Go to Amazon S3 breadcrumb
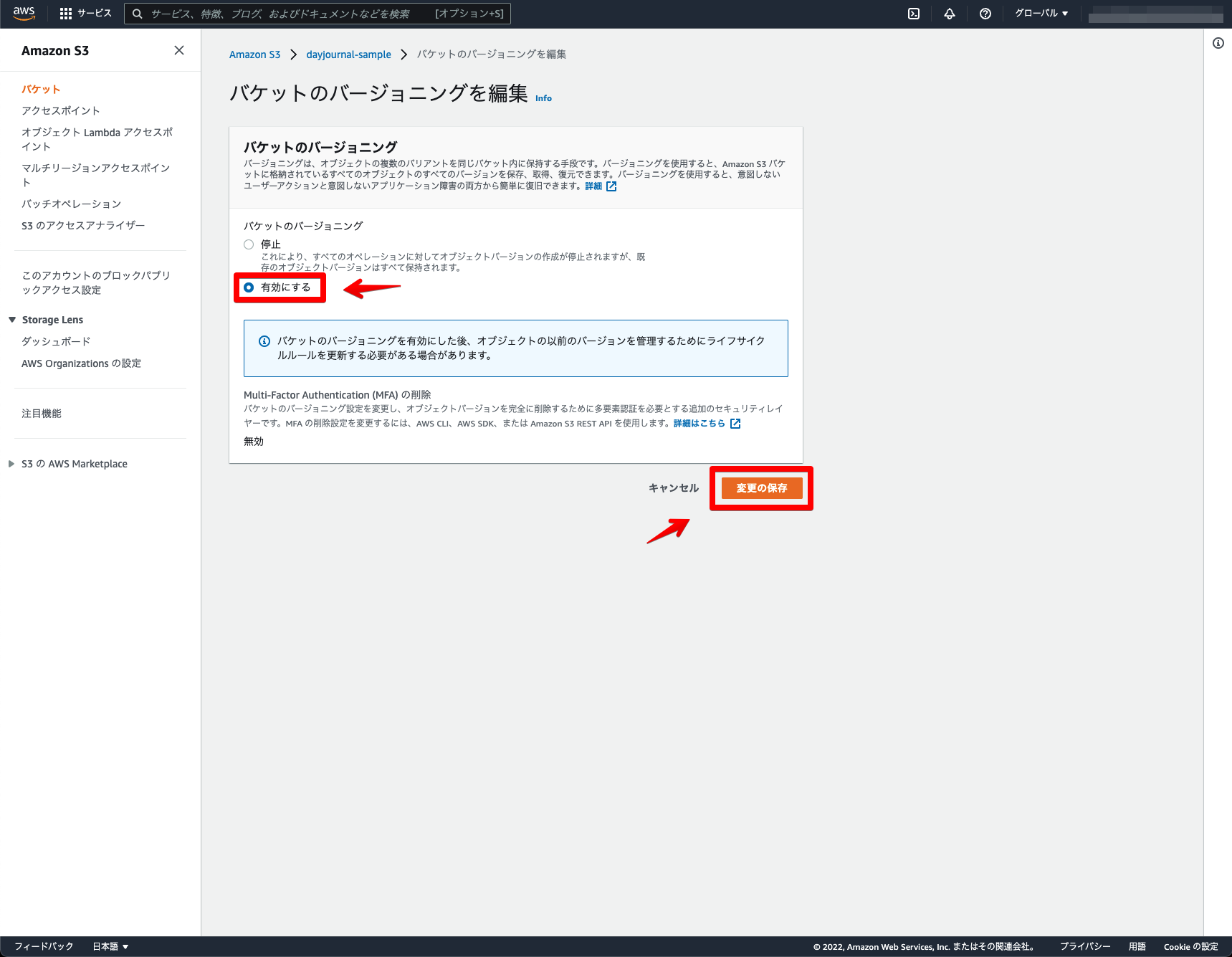The width and height of the screenshot is (1232, 957). [255, 54]
